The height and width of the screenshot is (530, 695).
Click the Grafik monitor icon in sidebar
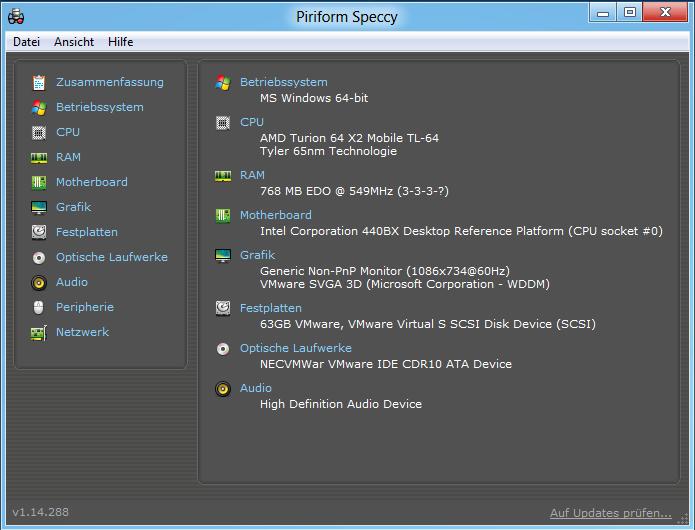coord(39,207)
